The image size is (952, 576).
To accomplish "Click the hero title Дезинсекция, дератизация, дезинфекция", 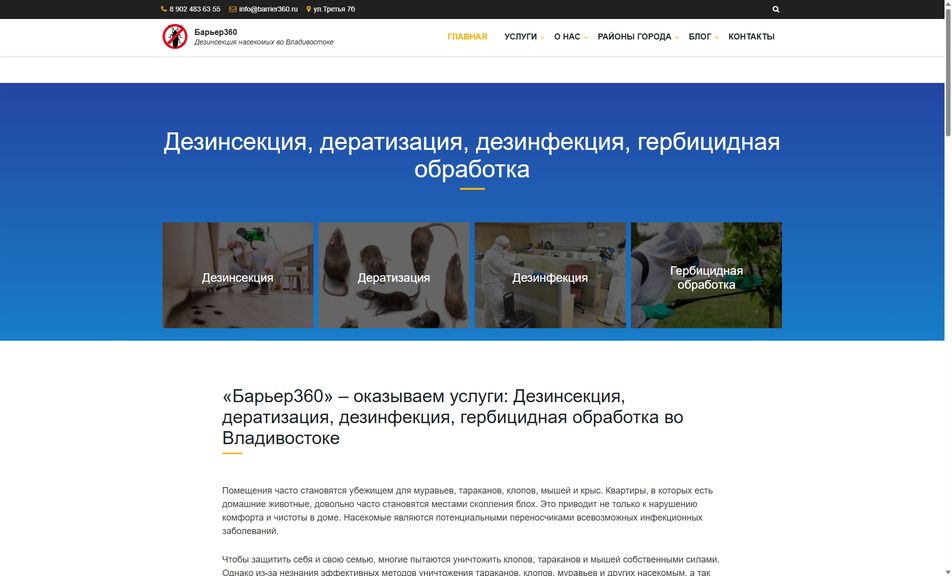I will coord(472,155).
